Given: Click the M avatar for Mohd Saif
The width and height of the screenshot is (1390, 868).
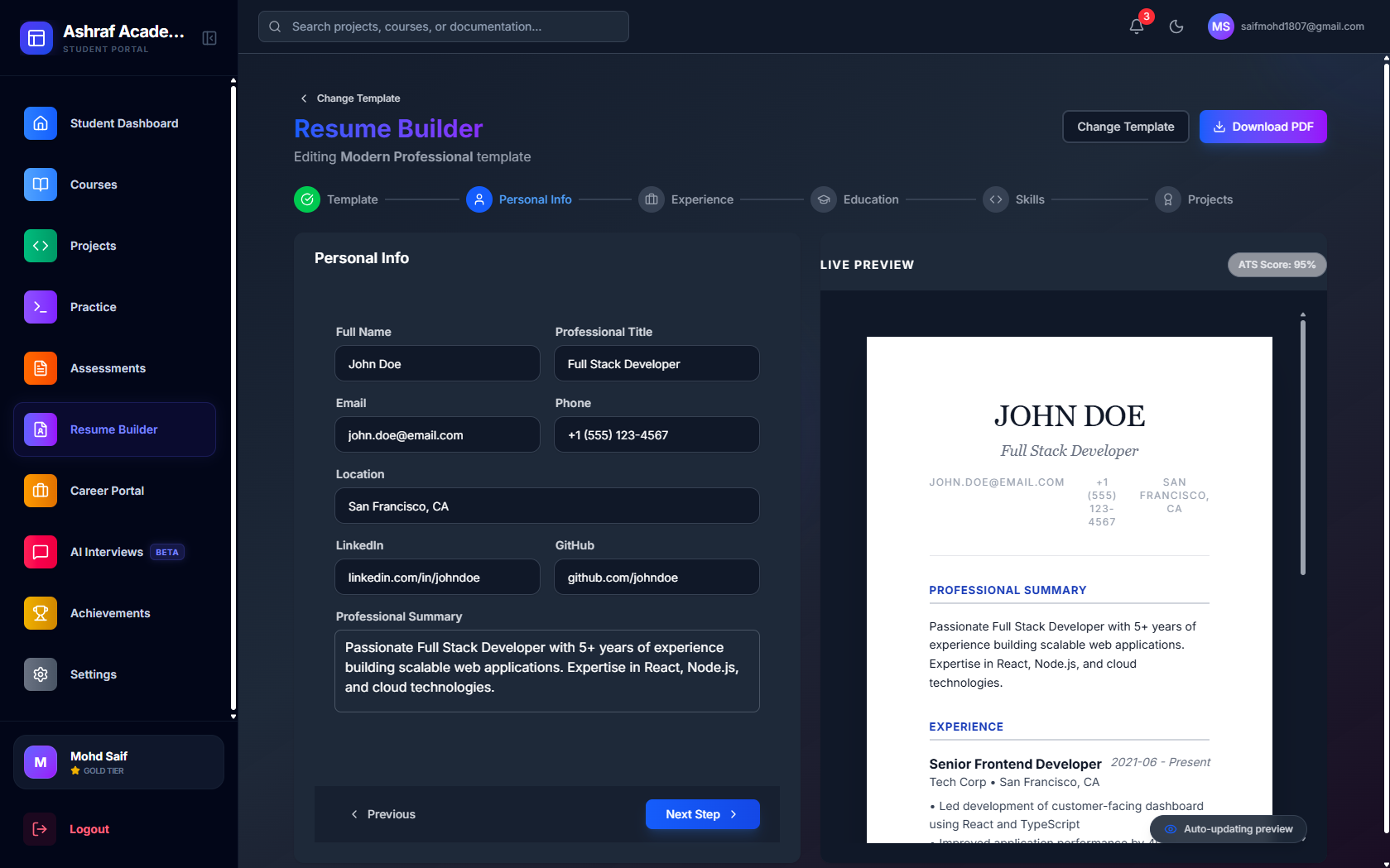Looking at the screenshot, I should click(41, 762).
